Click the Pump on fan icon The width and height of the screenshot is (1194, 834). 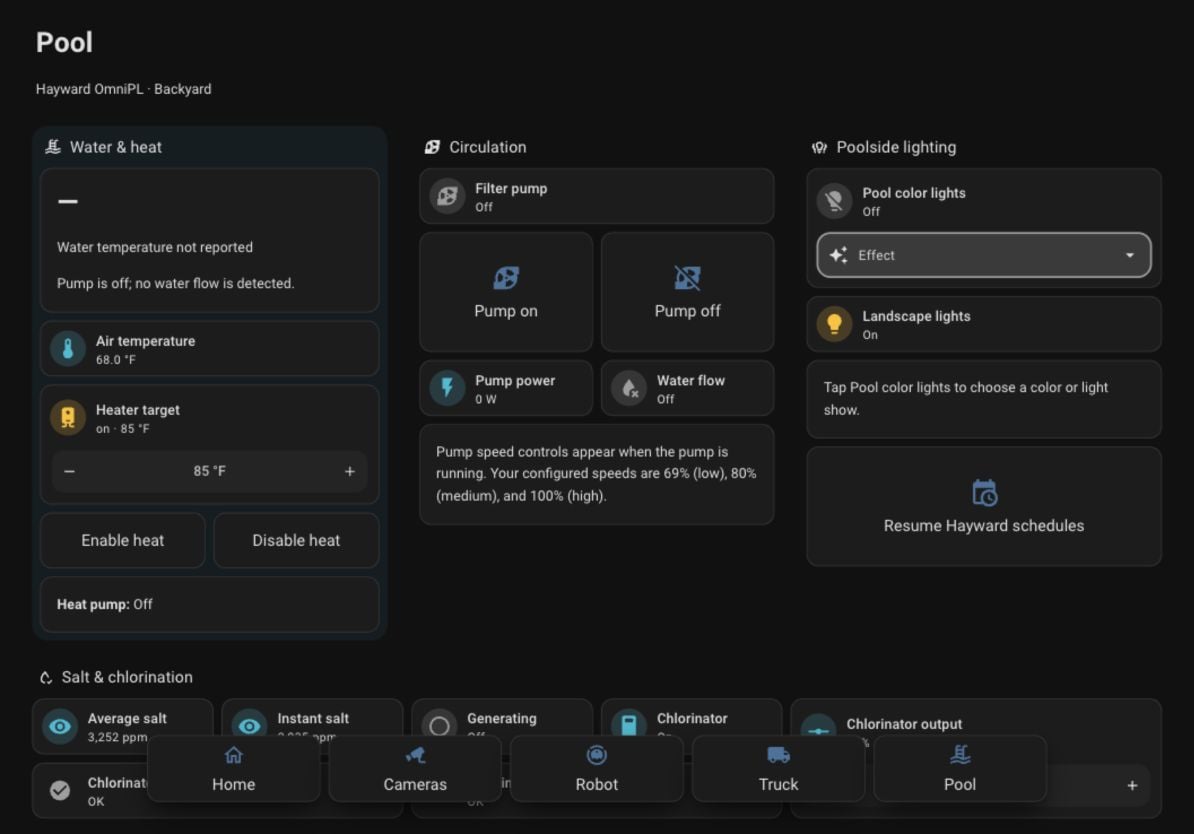click(x=506, y=278)
